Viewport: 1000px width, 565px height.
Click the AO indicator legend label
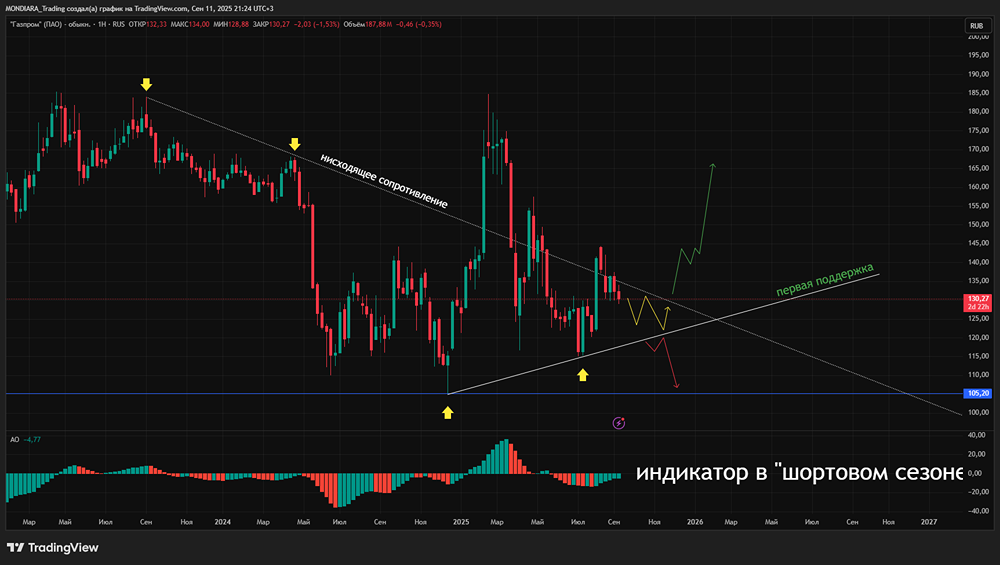pos(15,439)
